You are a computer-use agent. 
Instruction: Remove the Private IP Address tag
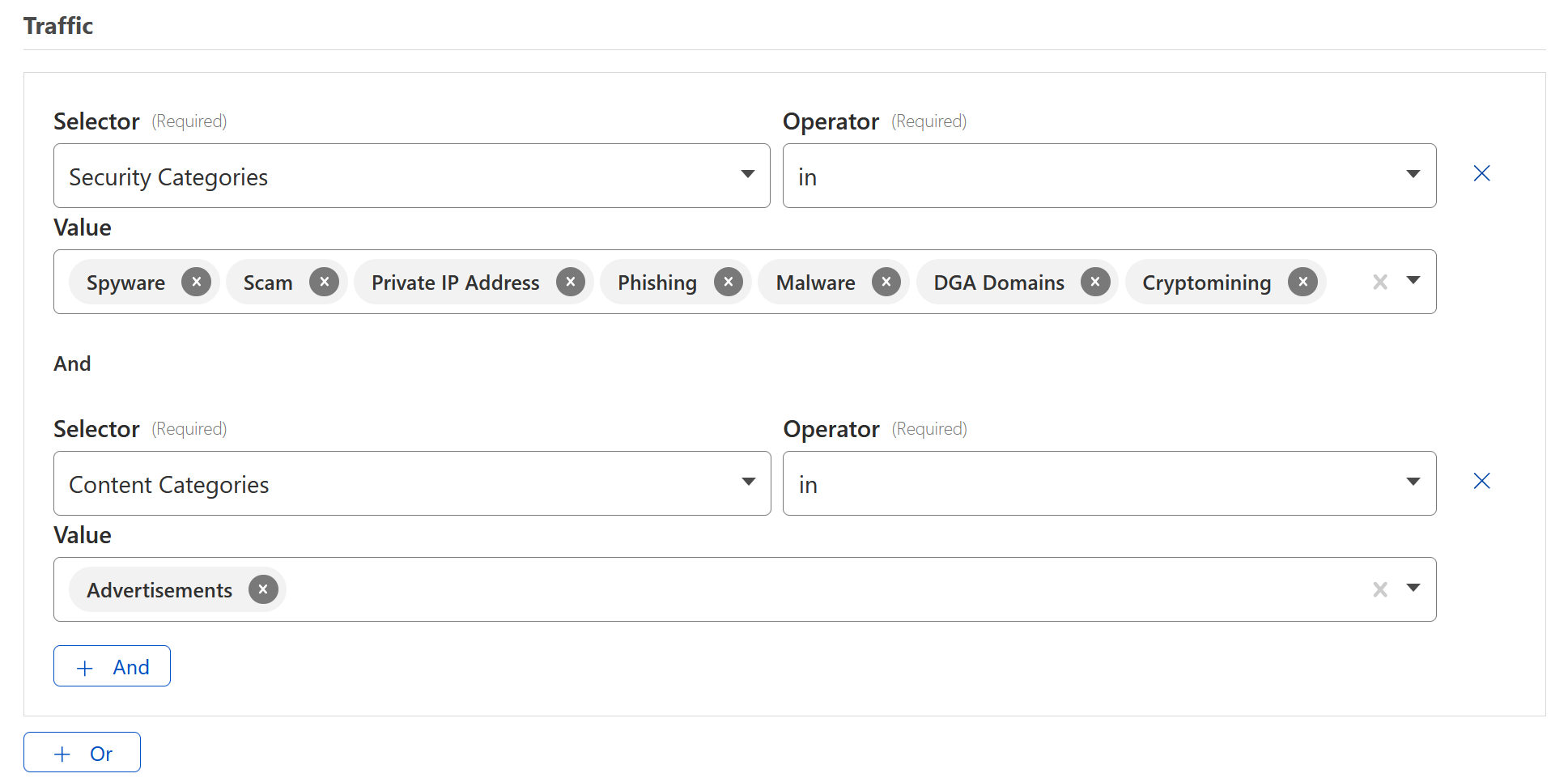pyautogui.click(x=571, y=282)
